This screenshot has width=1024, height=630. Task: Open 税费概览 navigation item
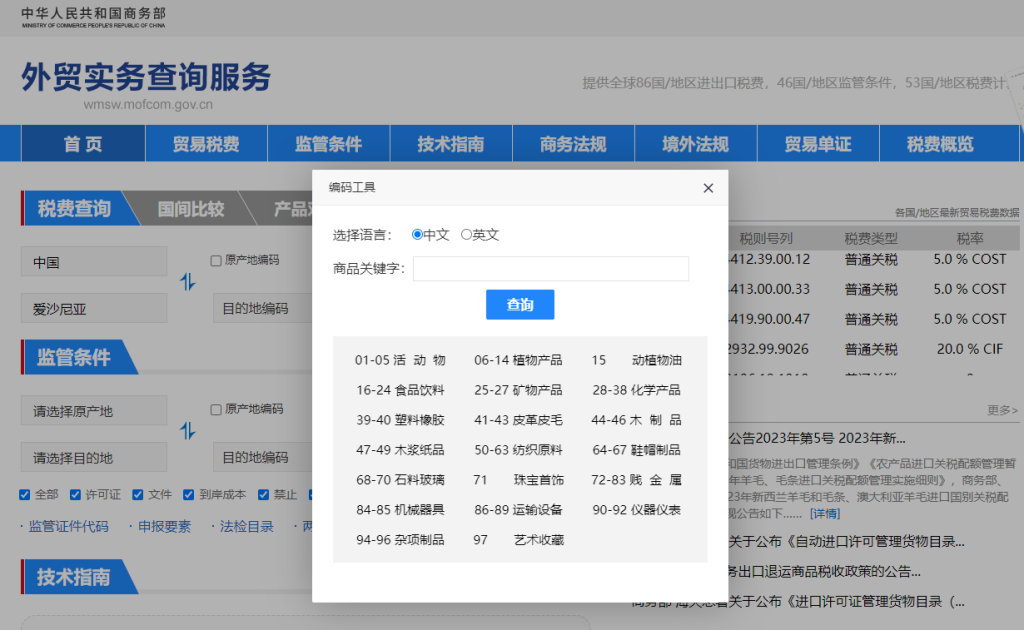click(x=940, y=144)
